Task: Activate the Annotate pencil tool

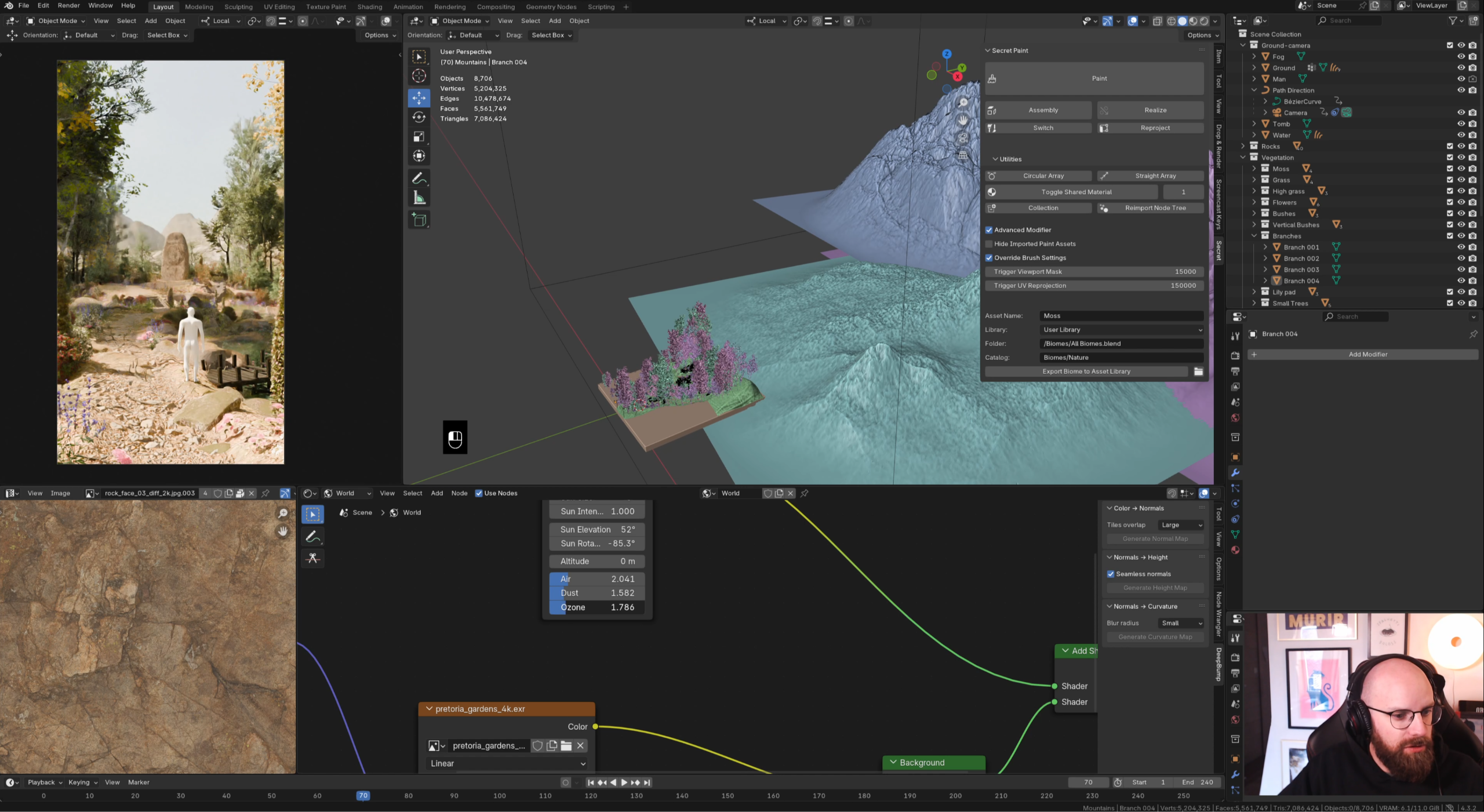Action: (419, 179)
